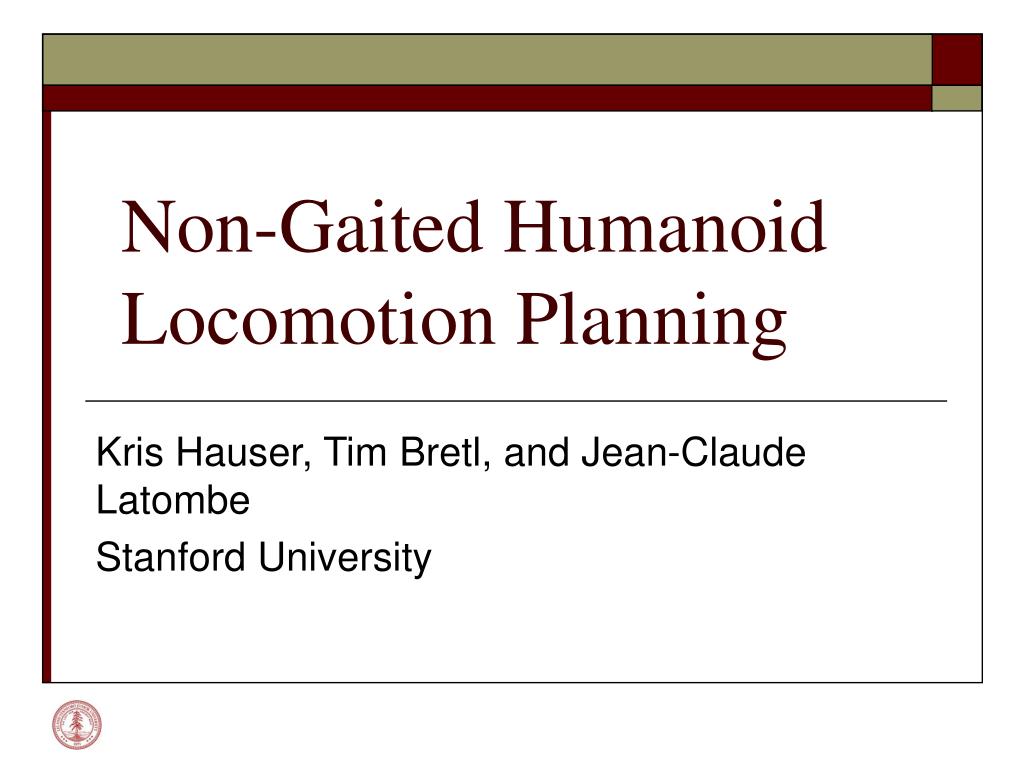This screenshot has height=768, width=1024.
Task: Click the word "Locomotion" in the title
Action: [308, 319]
